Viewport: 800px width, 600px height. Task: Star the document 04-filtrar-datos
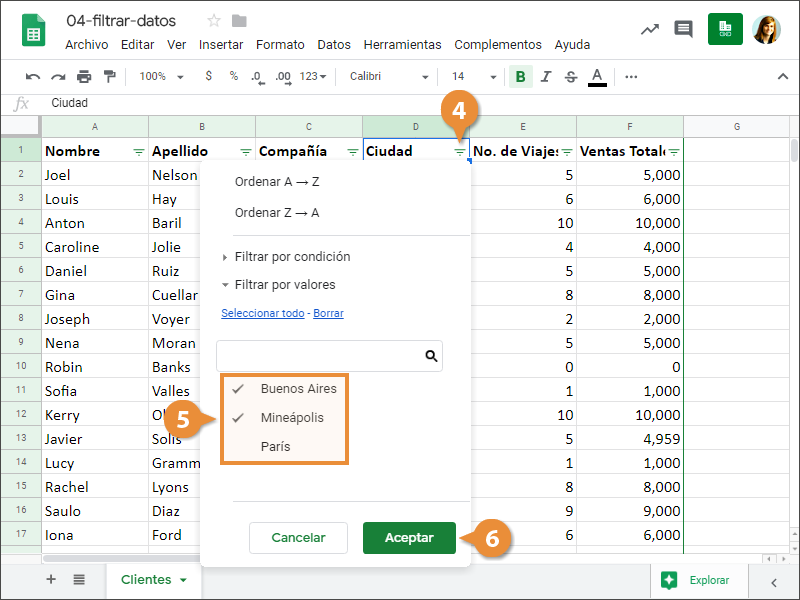[214, 21]
